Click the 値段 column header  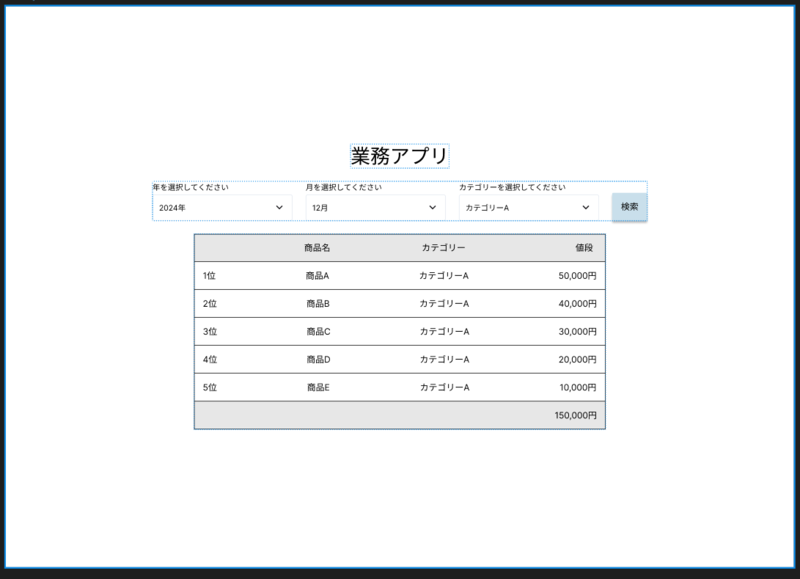pyautogui.click(x=584, y=248)
